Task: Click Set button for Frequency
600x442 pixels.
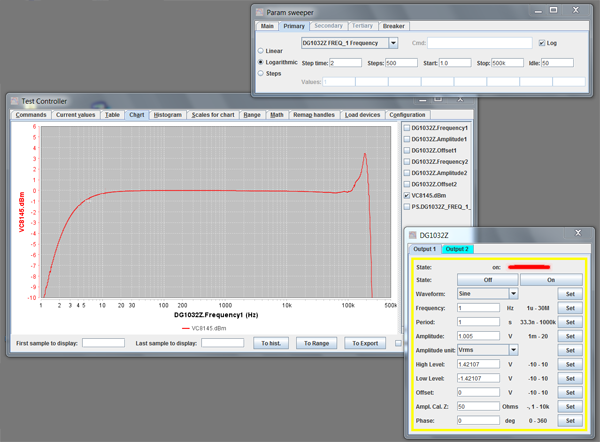Action: [570, 308]
